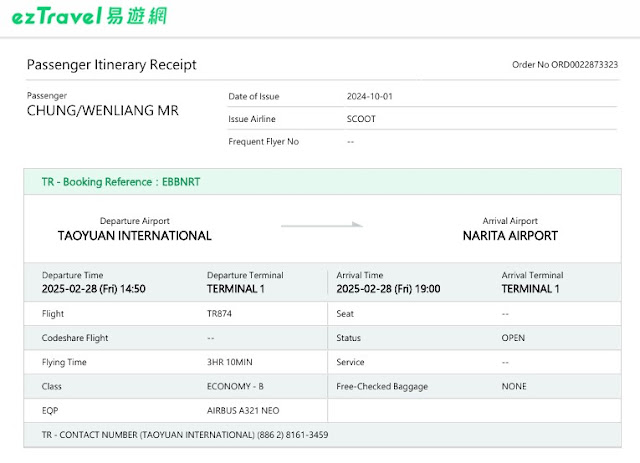Click the 'Passenger Itinerary Receipt' heading
640x463 pixels.
(x=111, y=65)
